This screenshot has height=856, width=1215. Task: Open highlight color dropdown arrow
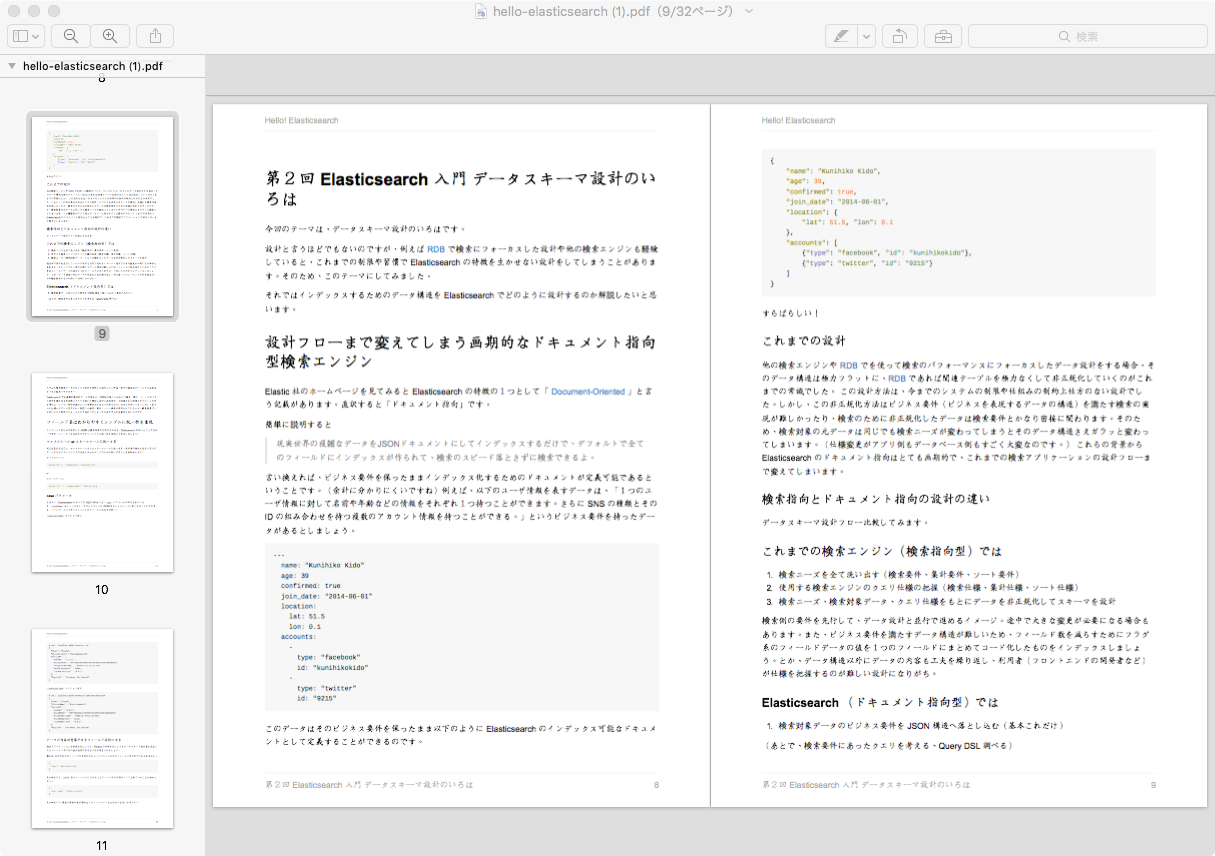(866, 36)
